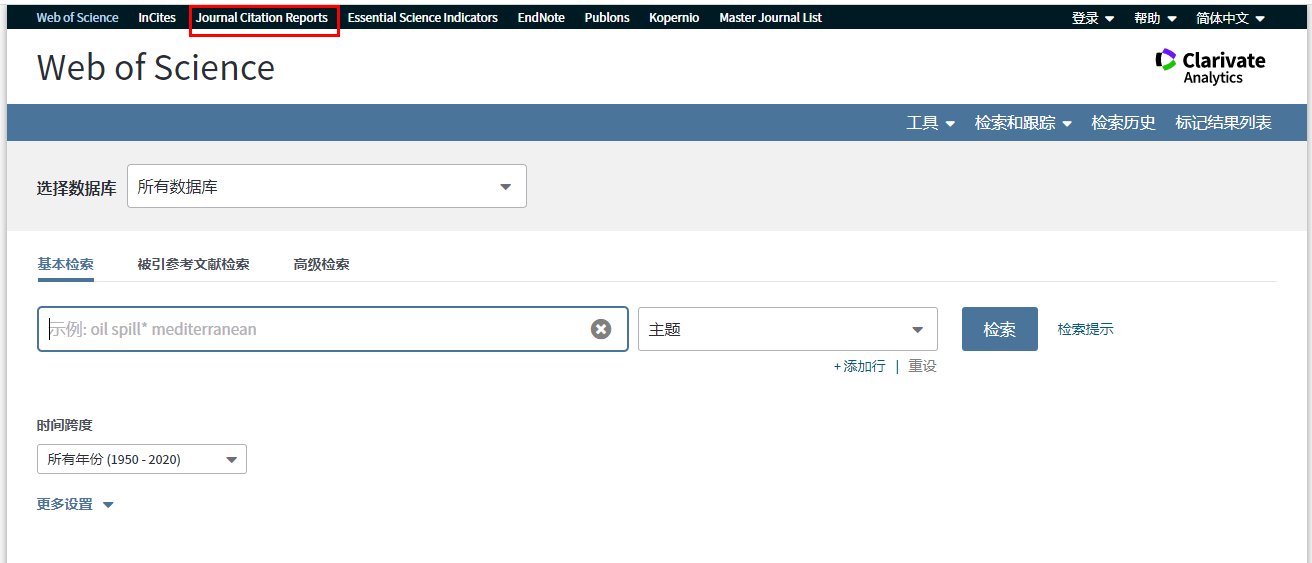This screenshot has width=1312, height=563.
Task: Open the 检索和跟踪 menu
Action: click(1023, 123)
